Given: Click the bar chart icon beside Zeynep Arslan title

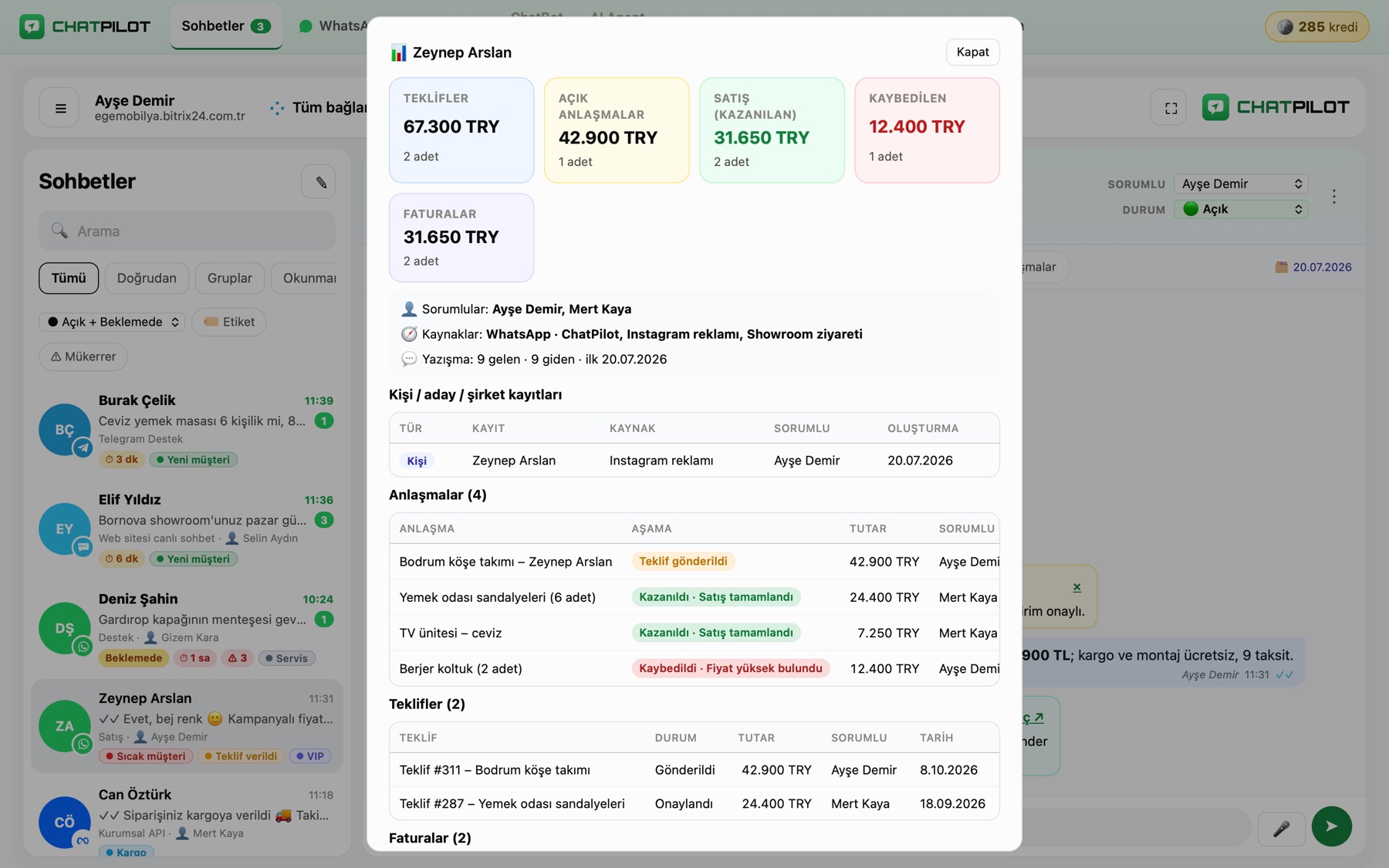Looking at the screenshot, I should 398,52.
